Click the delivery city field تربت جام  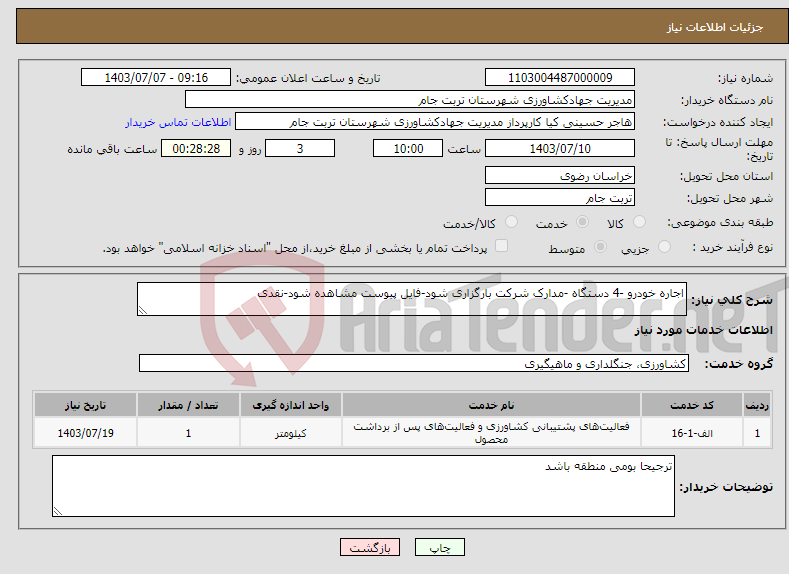(x=560, y=197)
